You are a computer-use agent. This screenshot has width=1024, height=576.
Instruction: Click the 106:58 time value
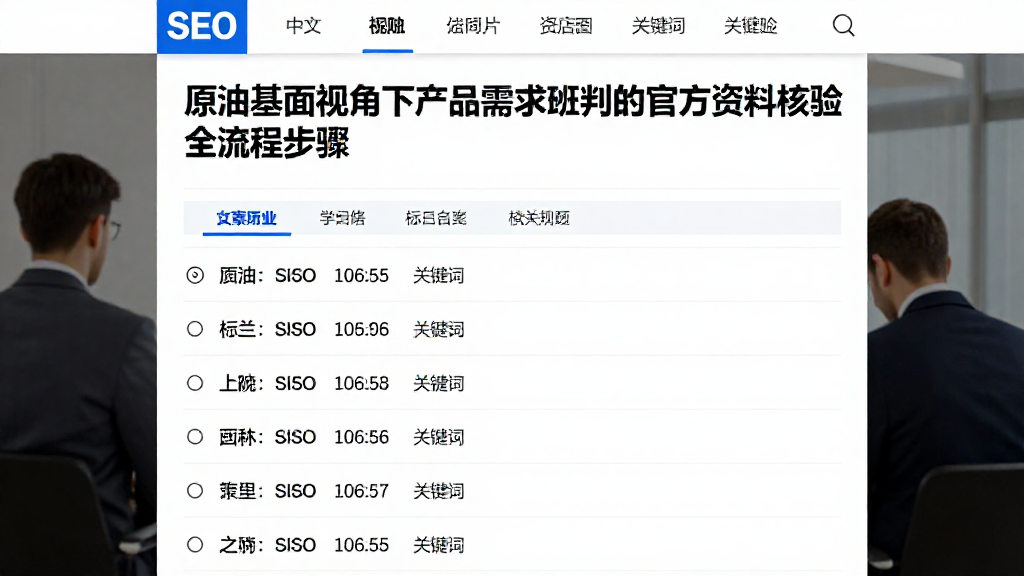pyautogui.click(x=361, y=383)
